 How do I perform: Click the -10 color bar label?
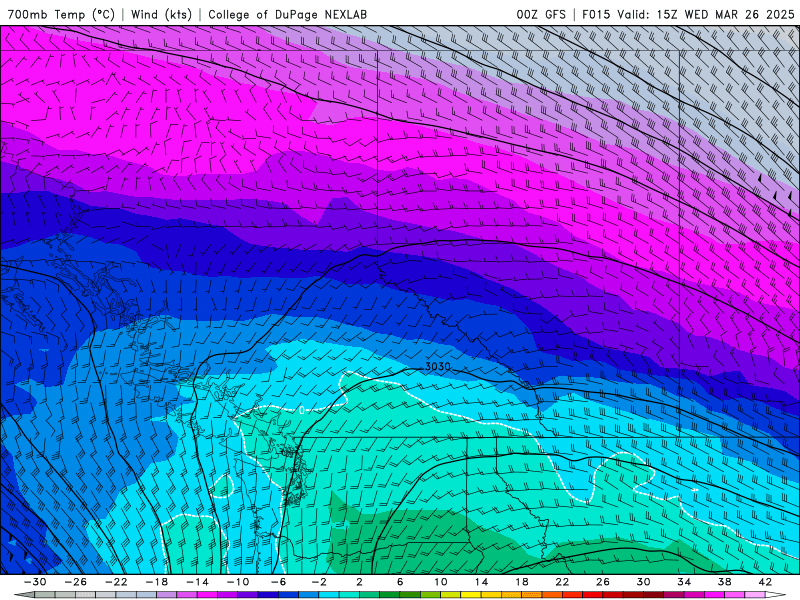[238, 582]
